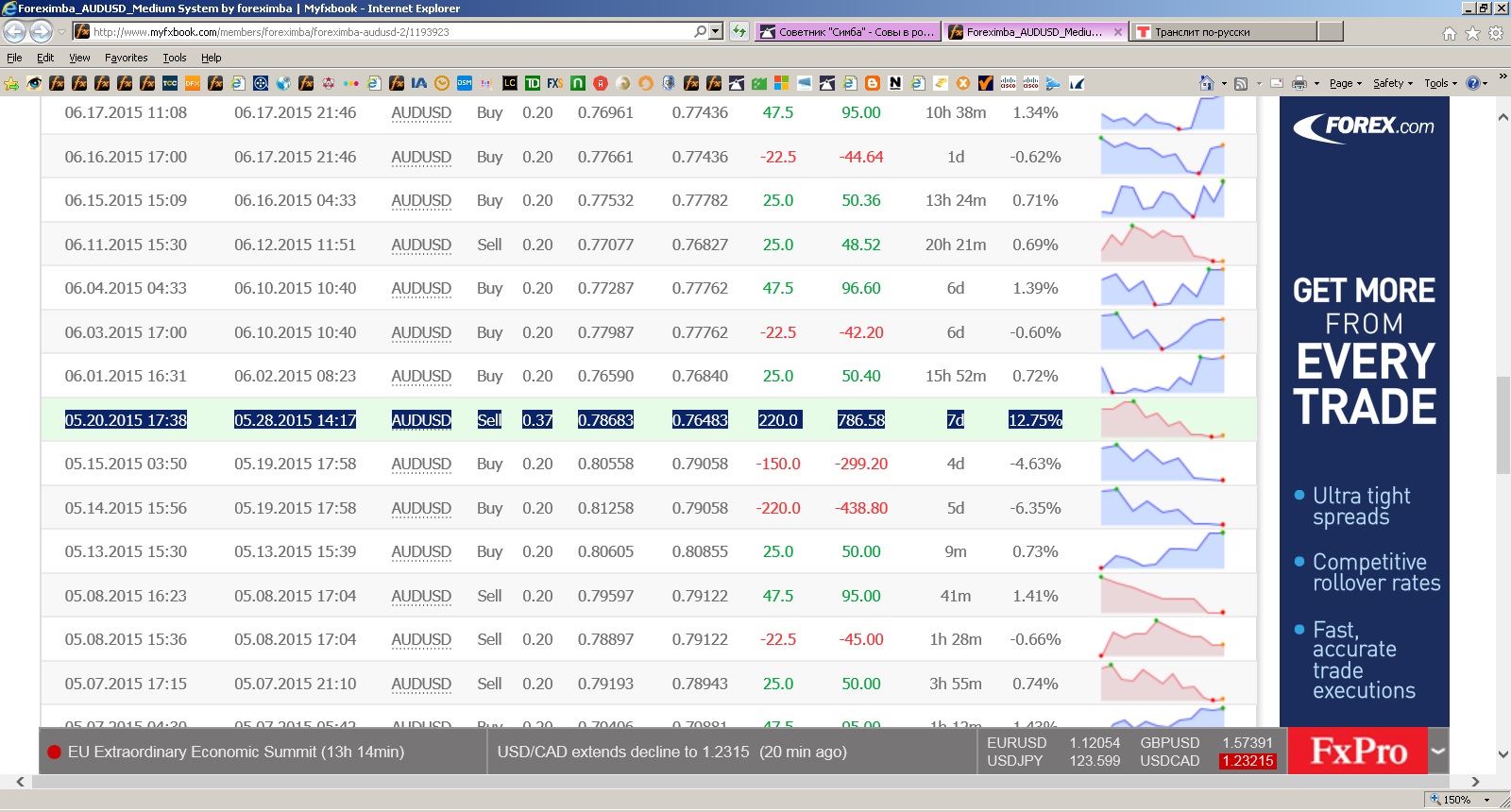
Task: Open AUDUSD link in 05.08.2015 16:23 row
Action: [421, 596]
